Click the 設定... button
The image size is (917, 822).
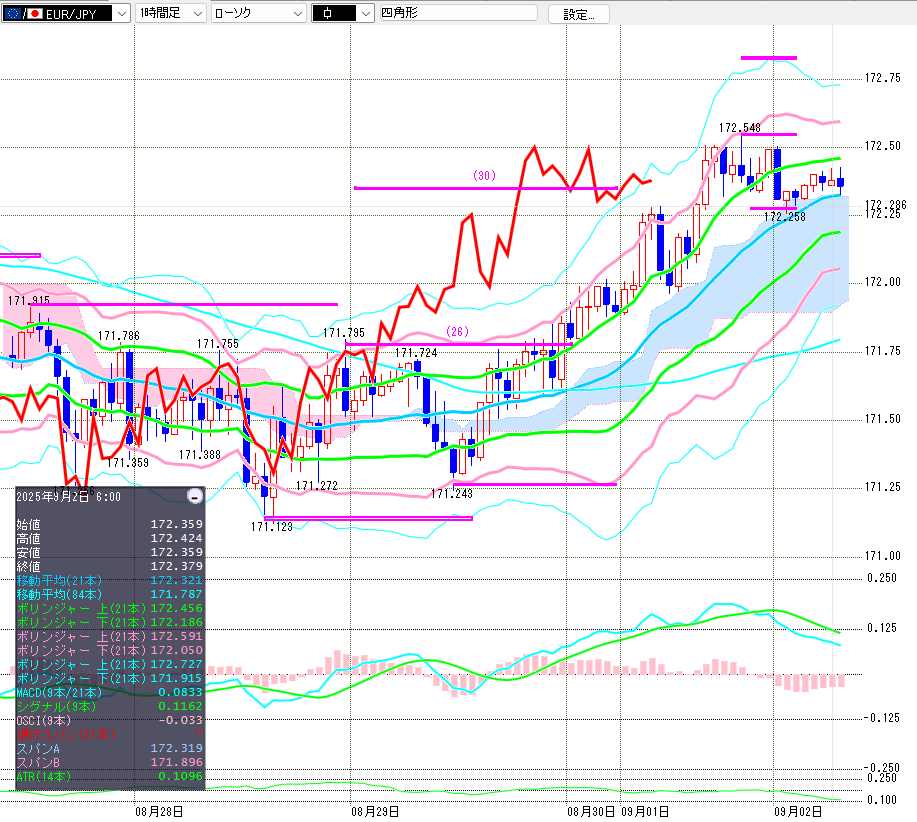pos(578,15)
